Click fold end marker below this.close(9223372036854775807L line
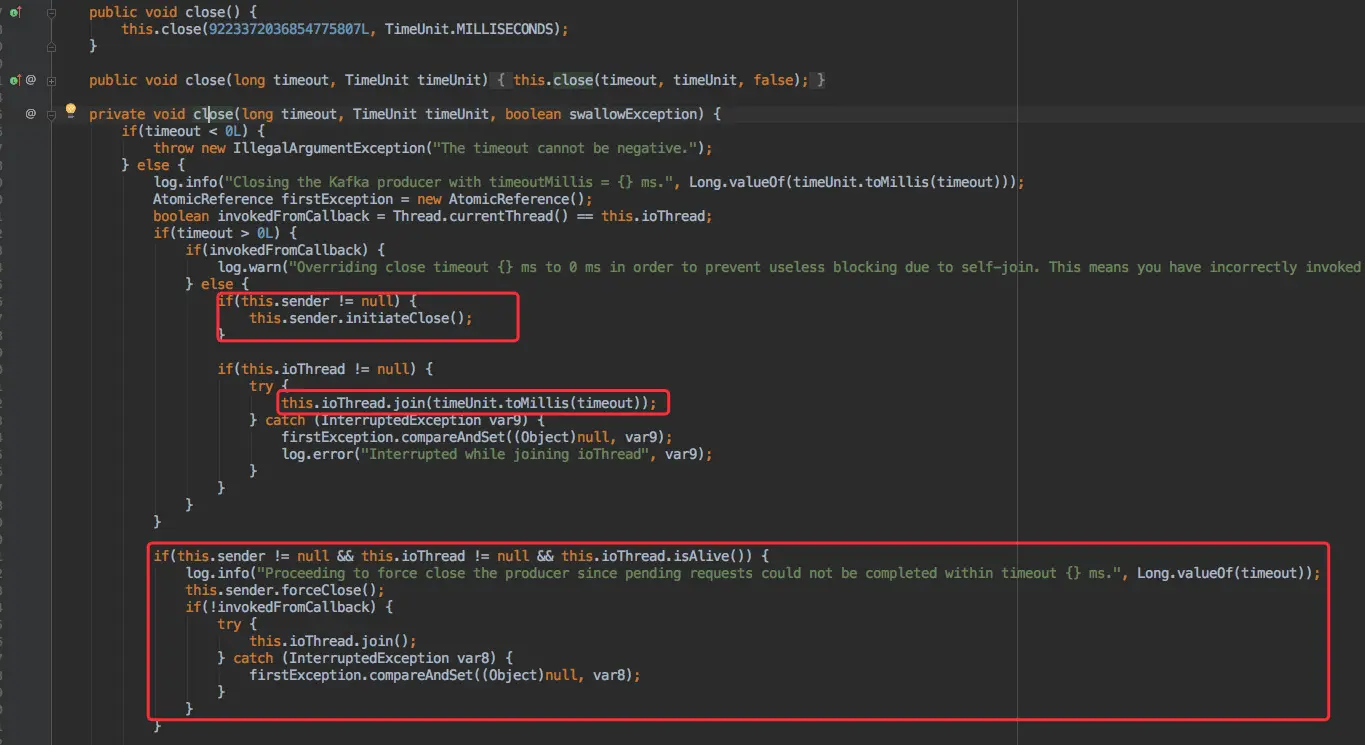Viewport: 1365px width, 745px height. [51, 46]
